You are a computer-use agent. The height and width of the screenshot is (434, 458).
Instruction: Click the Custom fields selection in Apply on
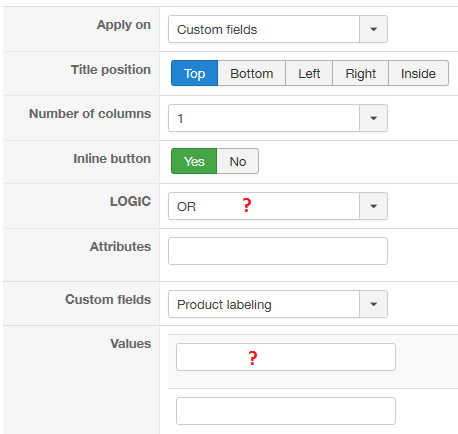tap(264, 29)
